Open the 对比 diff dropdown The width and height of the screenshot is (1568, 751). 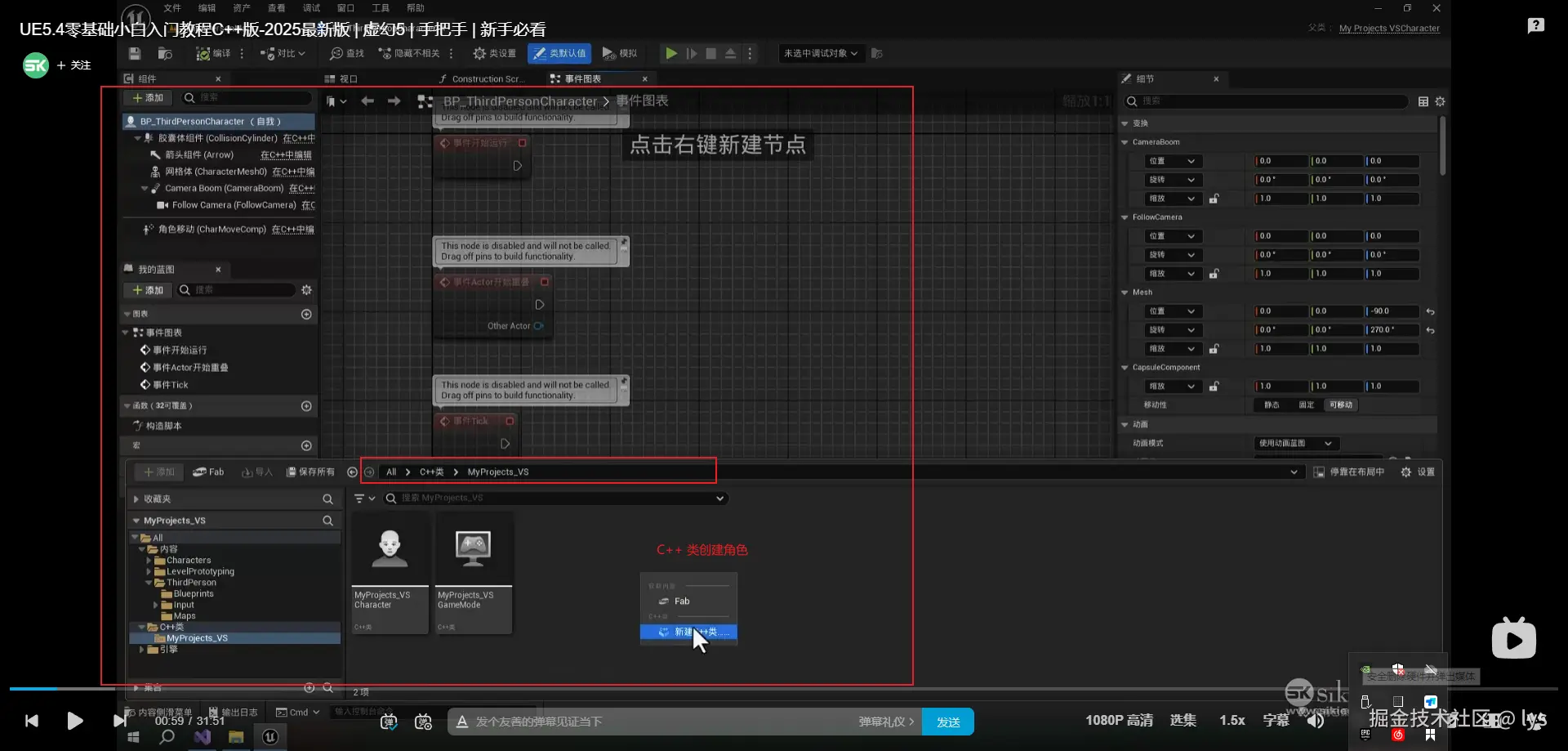(283, 53)
